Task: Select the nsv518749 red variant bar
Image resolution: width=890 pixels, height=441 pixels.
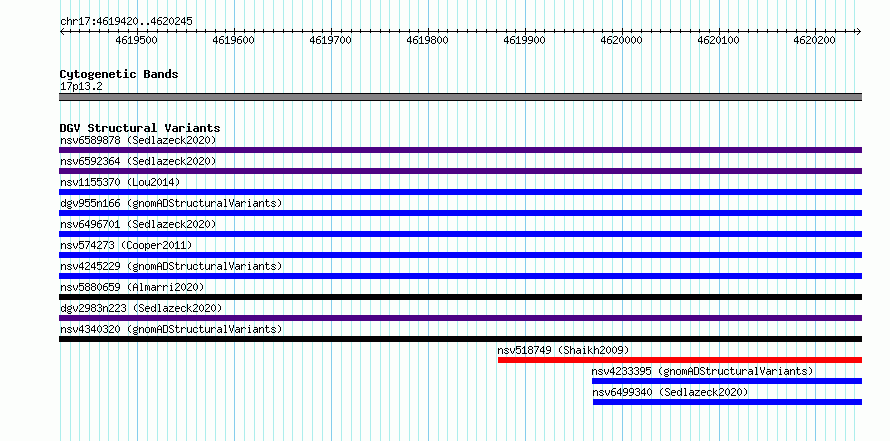Action: pos(680,360)
